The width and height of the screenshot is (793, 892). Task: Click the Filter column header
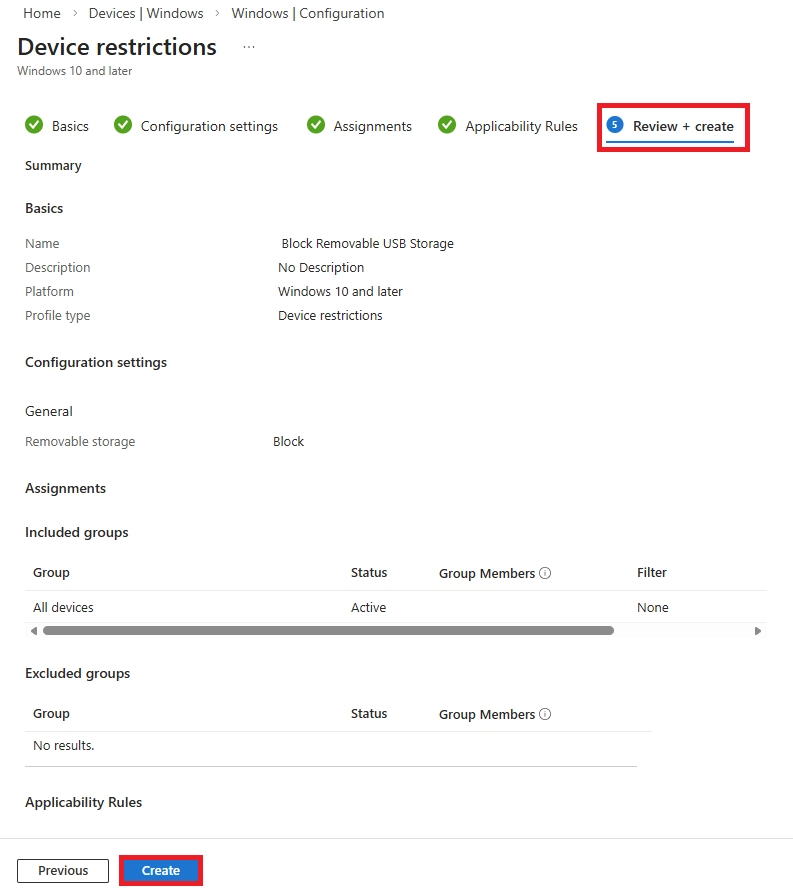[x=652, y=572]
